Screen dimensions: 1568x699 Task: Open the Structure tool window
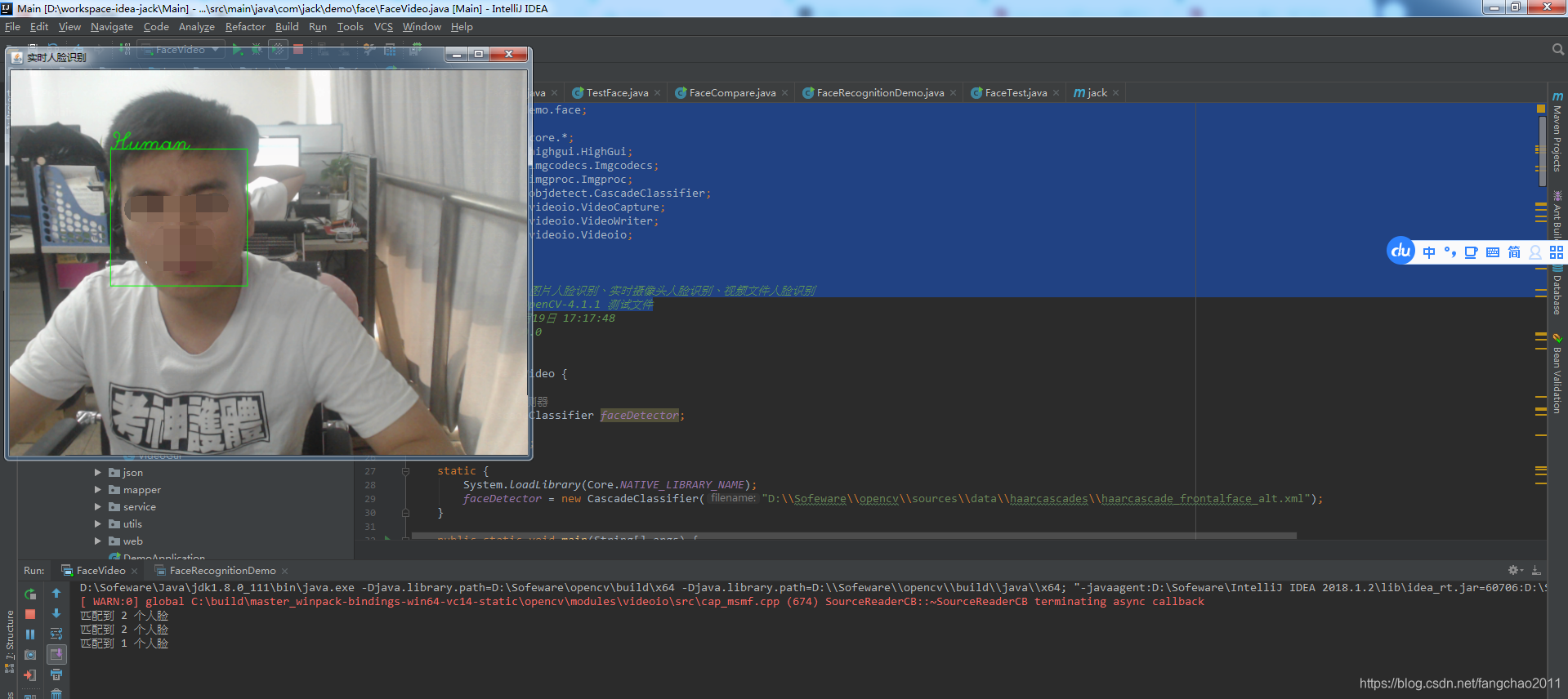tap(10, 641)
